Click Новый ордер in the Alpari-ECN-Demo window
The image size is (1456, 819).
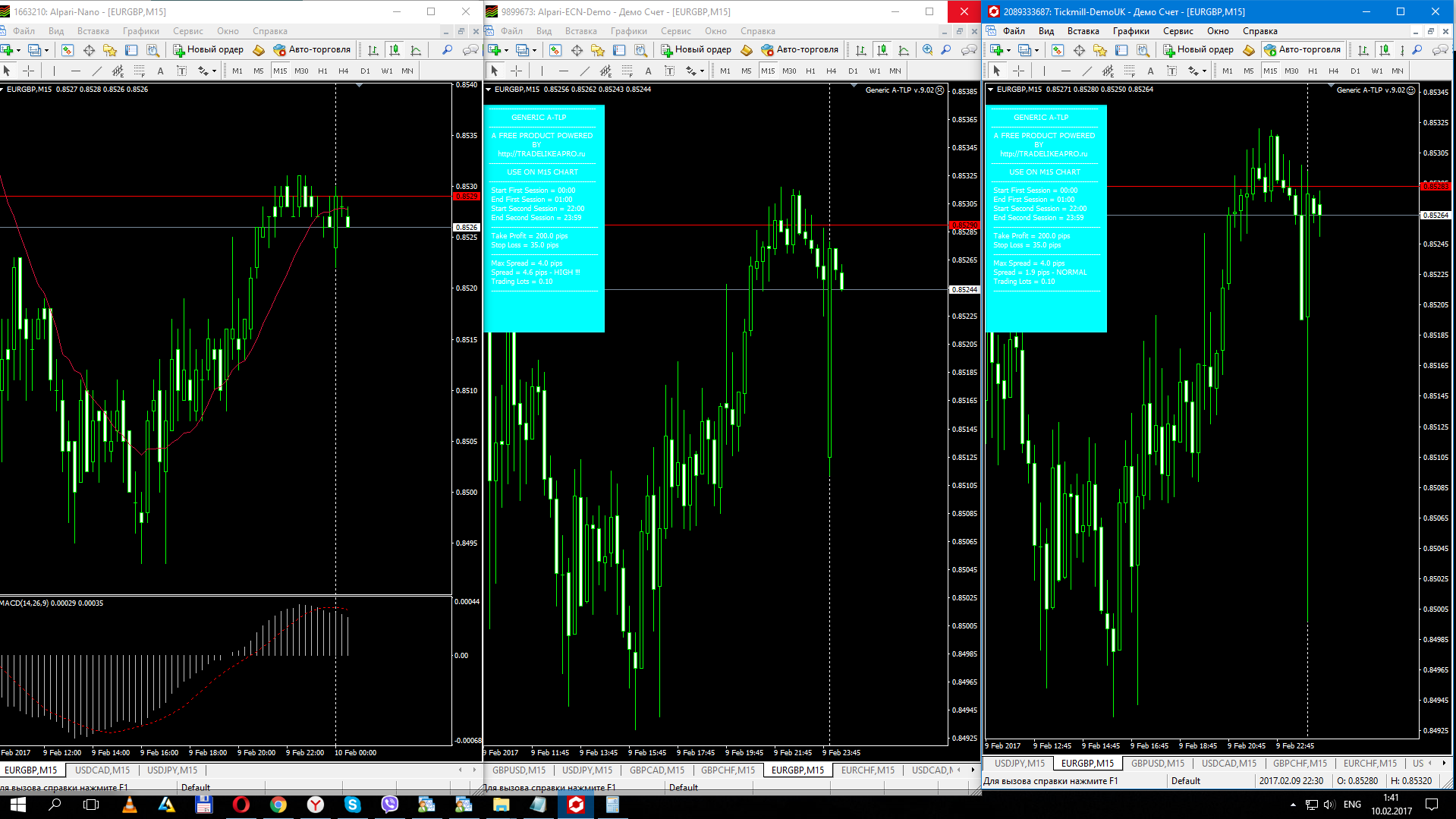coord(697,50)
